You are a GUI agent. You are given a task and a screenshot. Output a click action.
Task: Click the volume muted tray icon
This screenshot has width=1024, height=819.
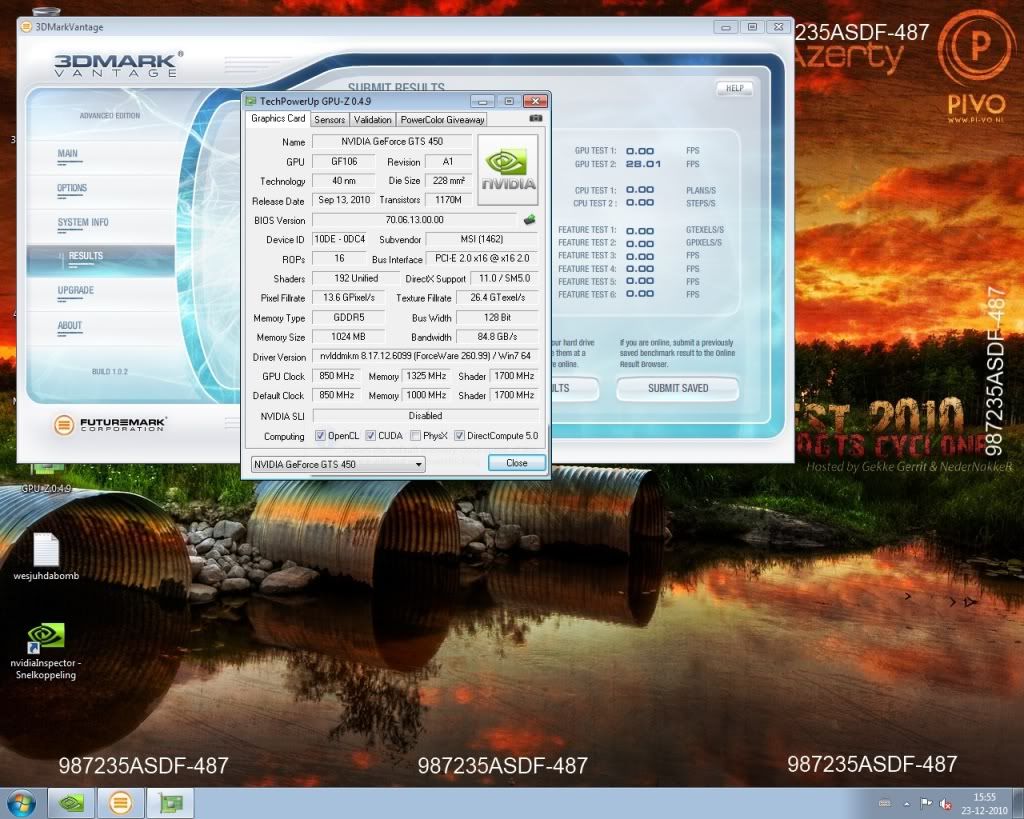pyautogui.click(x=945, y=803)
